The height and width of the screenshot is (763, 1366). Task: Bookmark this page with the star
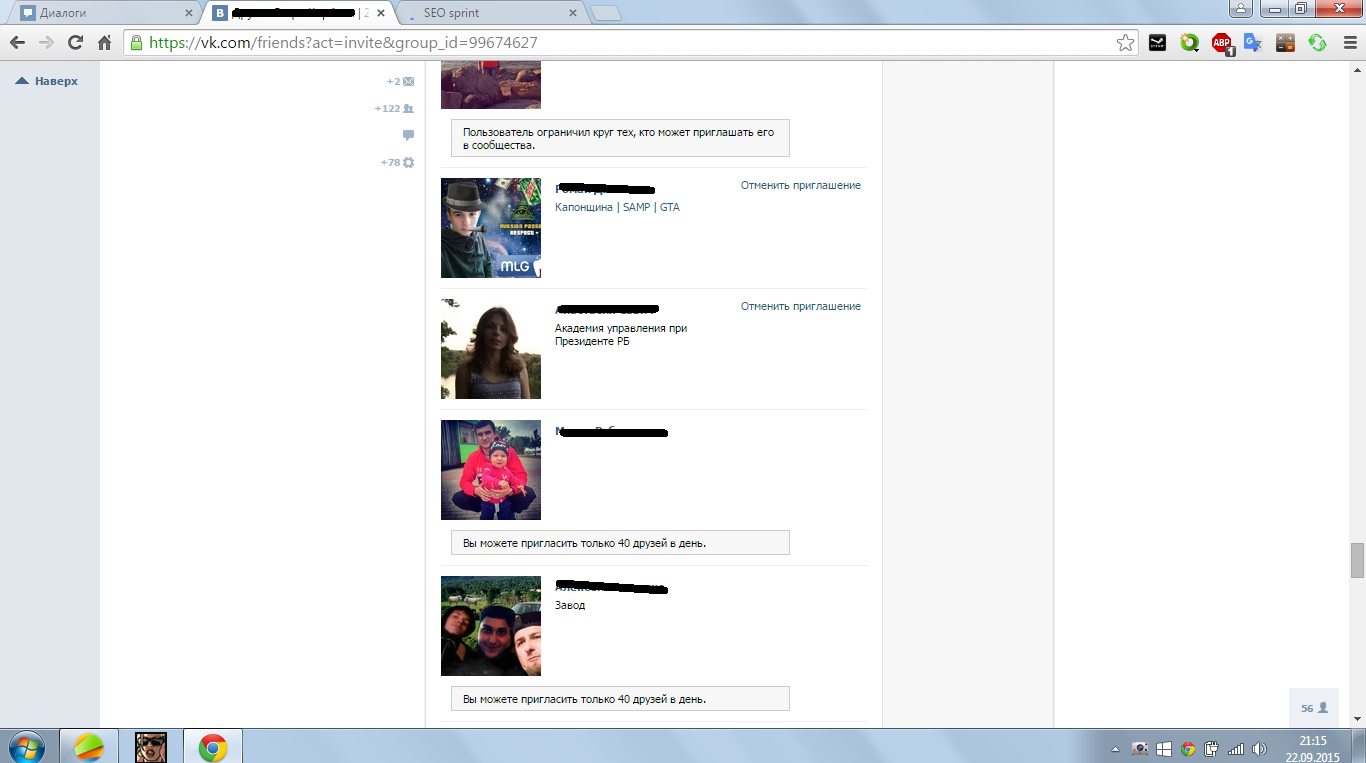1125,43
